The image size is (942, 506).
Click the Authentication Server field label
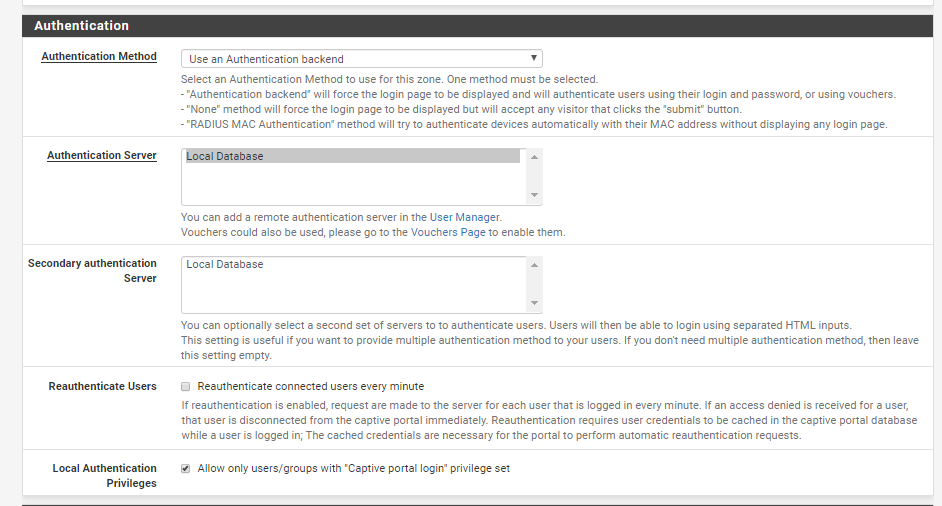tap(102, 155)
